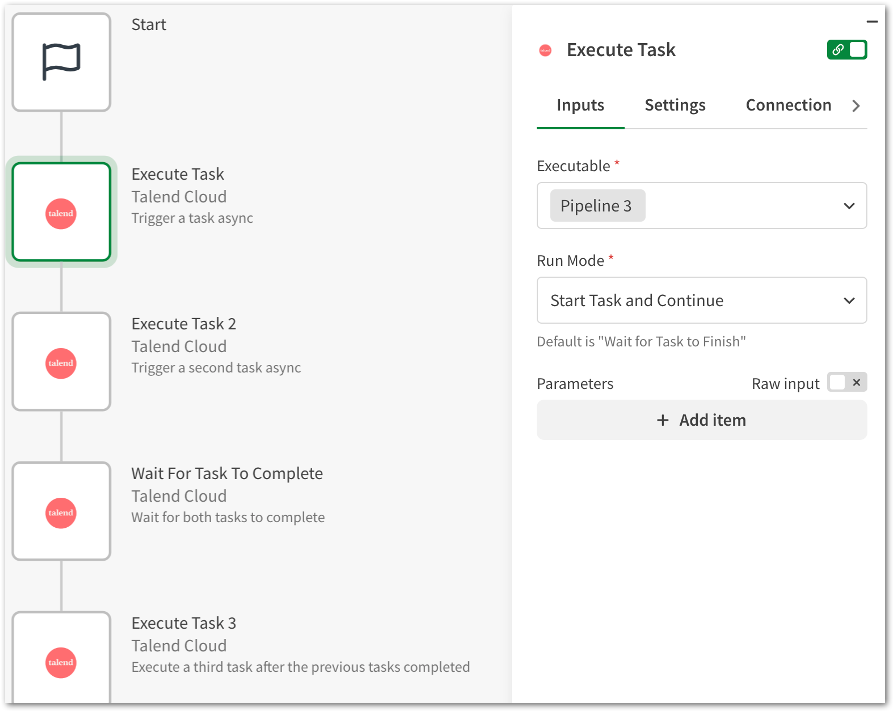Screen dimensions: 894x712
Task: Select the Pipeline 3 chip
Action: tap(597, 205)
